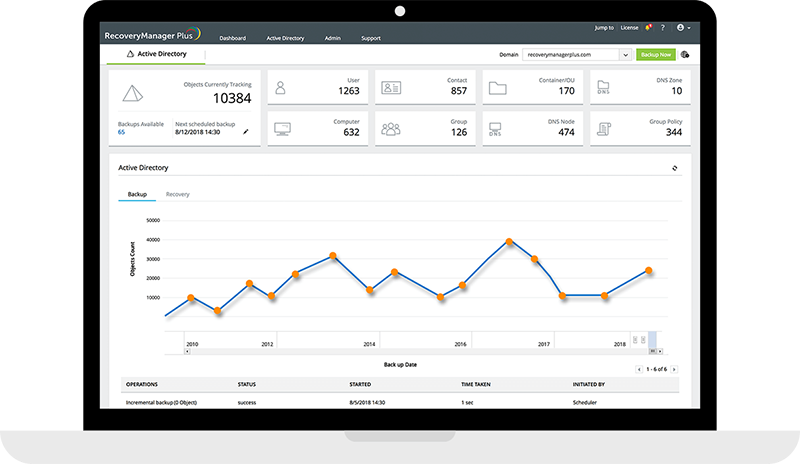Sort by STATUS column header
The height and width of the screenshot is (464, 800).
(x=247, y=384)
